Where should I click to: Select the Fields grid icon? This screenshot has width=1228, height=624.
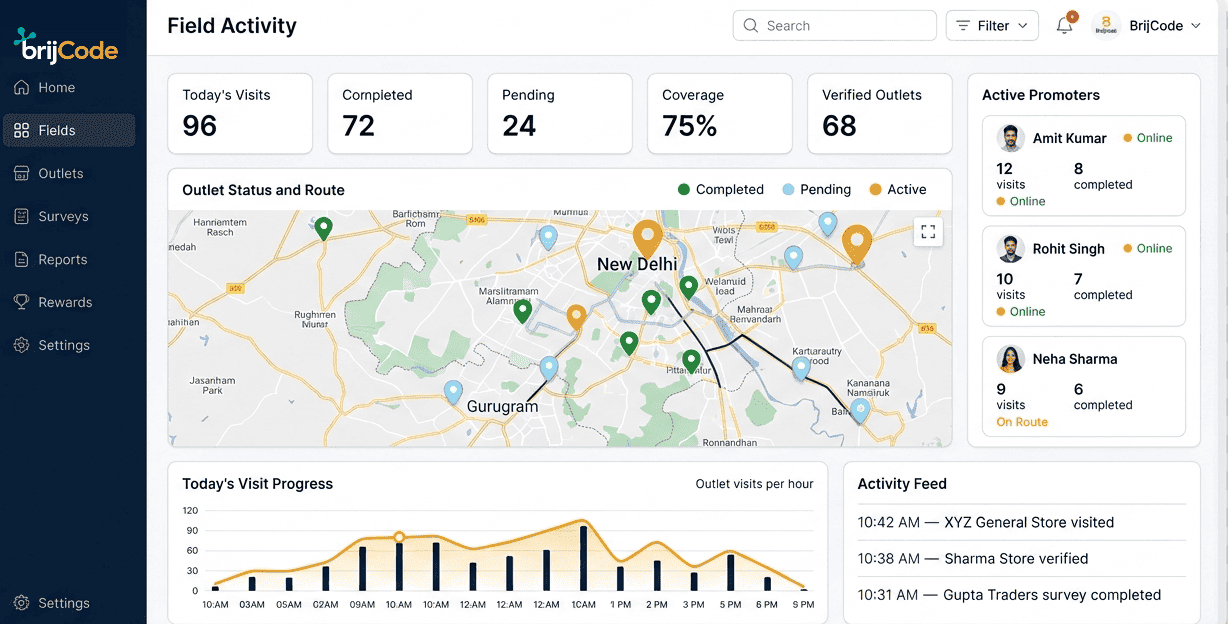point(21,131)
